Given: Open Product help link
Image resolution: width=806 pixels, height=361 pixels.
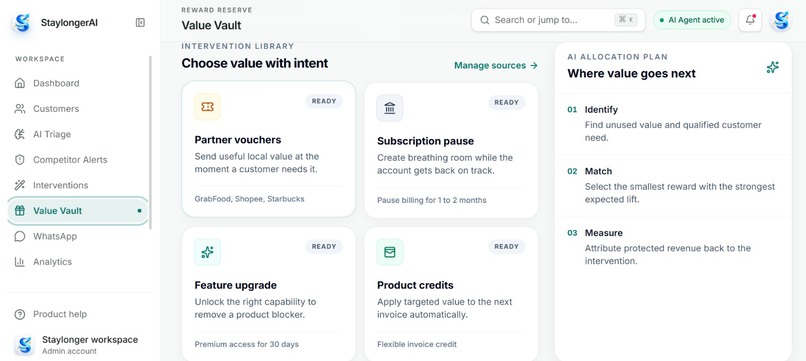Looking at the screenshot, I should (x=78, y=314).
